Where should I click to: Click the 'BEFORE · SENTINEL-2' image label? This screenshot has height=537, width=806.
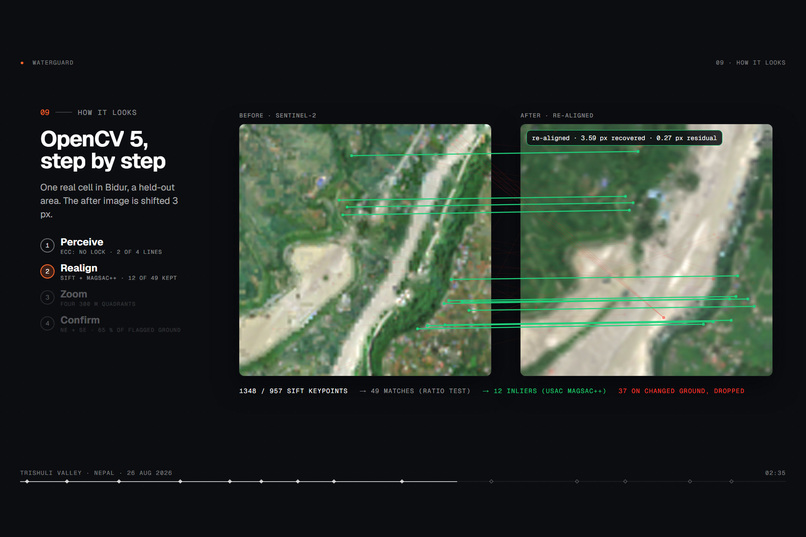[278, 116]
